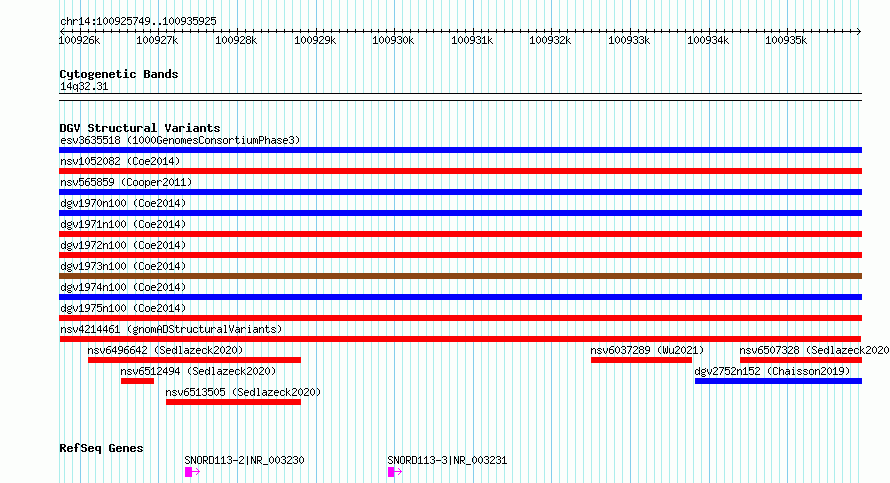
Task: Click the 100932k ruler tick label
Action: [550, 40]
